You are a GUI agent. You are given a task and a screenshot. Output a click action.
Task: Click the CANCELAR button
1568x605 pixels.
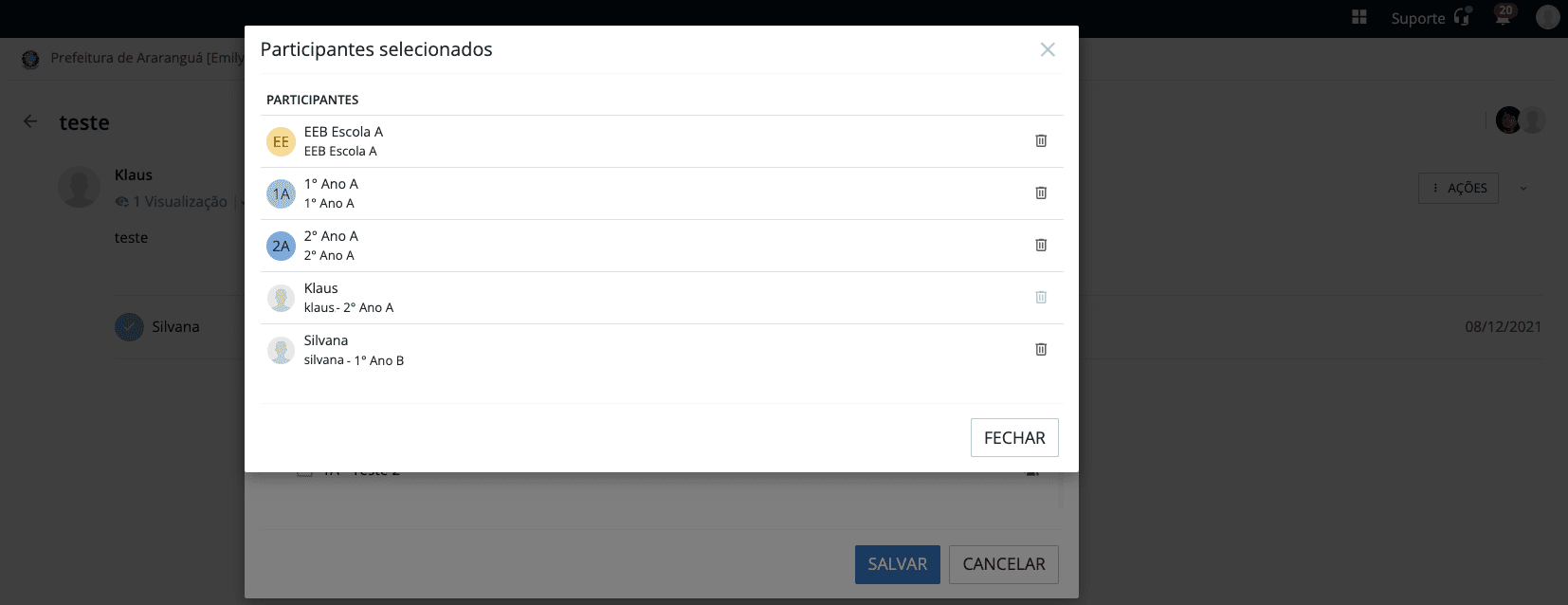coord(1003,564)
